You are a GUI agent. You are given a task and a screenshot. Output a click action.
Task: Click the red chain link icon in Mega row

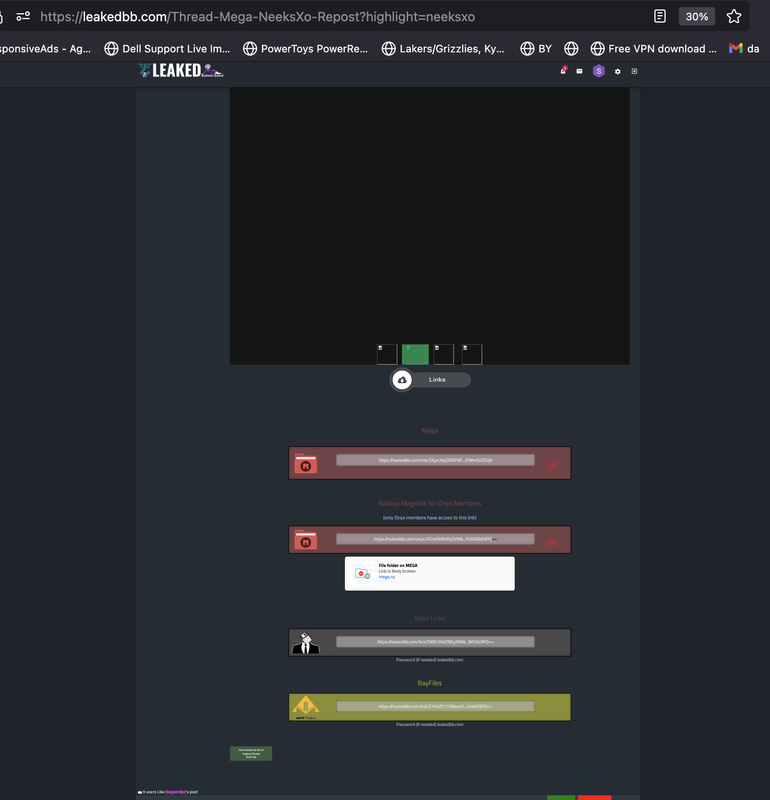(552, 465)
